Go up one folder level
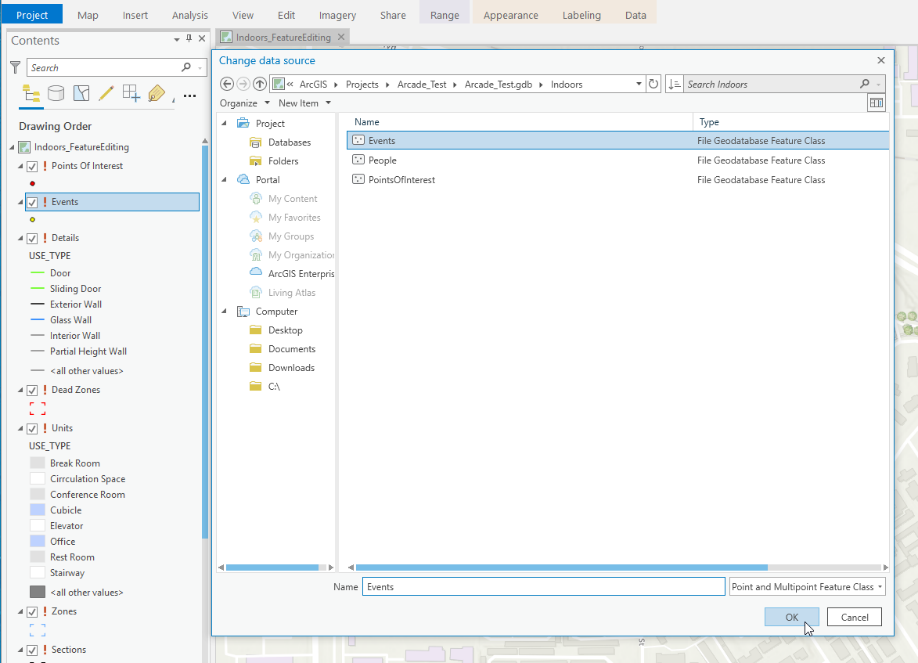The image size is (918, 663). click(259, 84)
